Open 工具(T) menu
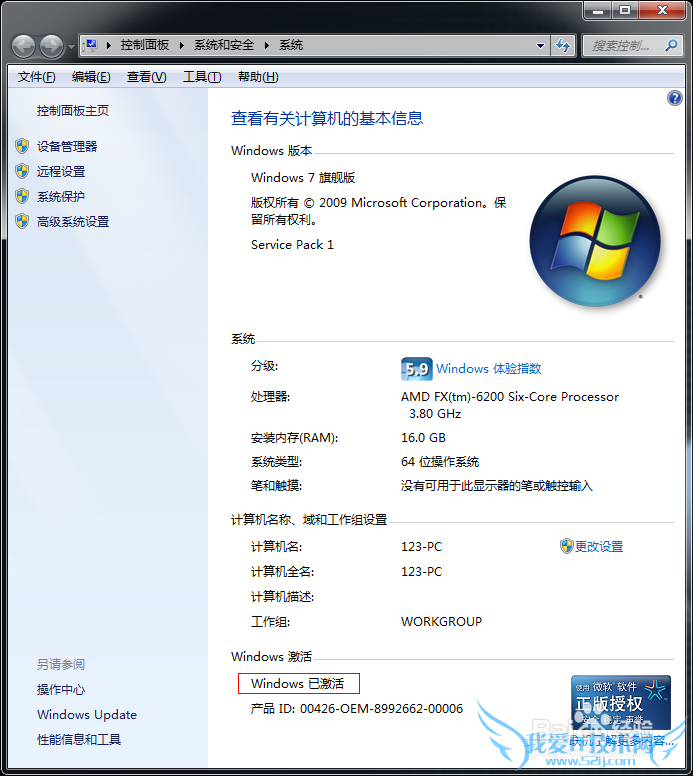693x776 pixels. point(202,77)
